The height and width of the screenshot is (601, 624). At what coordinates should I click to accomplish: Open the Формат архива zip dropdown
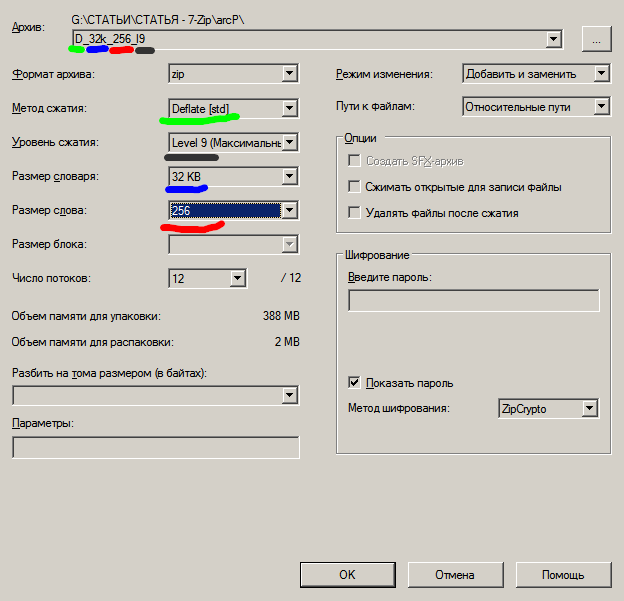pos(233,74)
